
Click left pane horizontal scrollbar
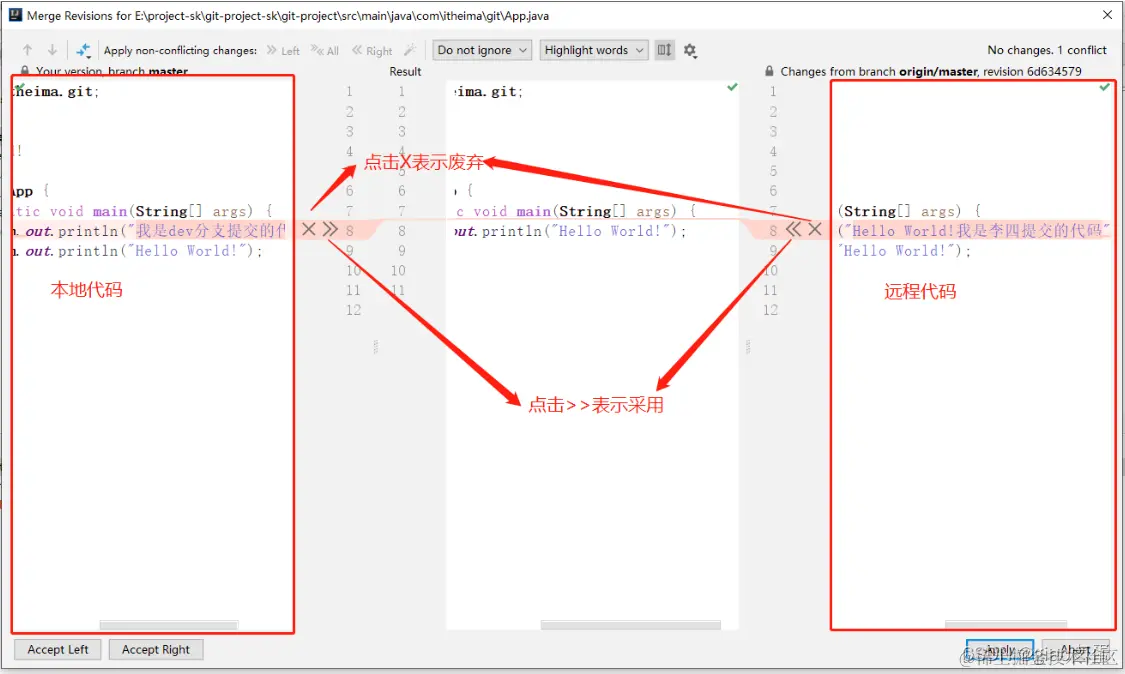(169, 625)
